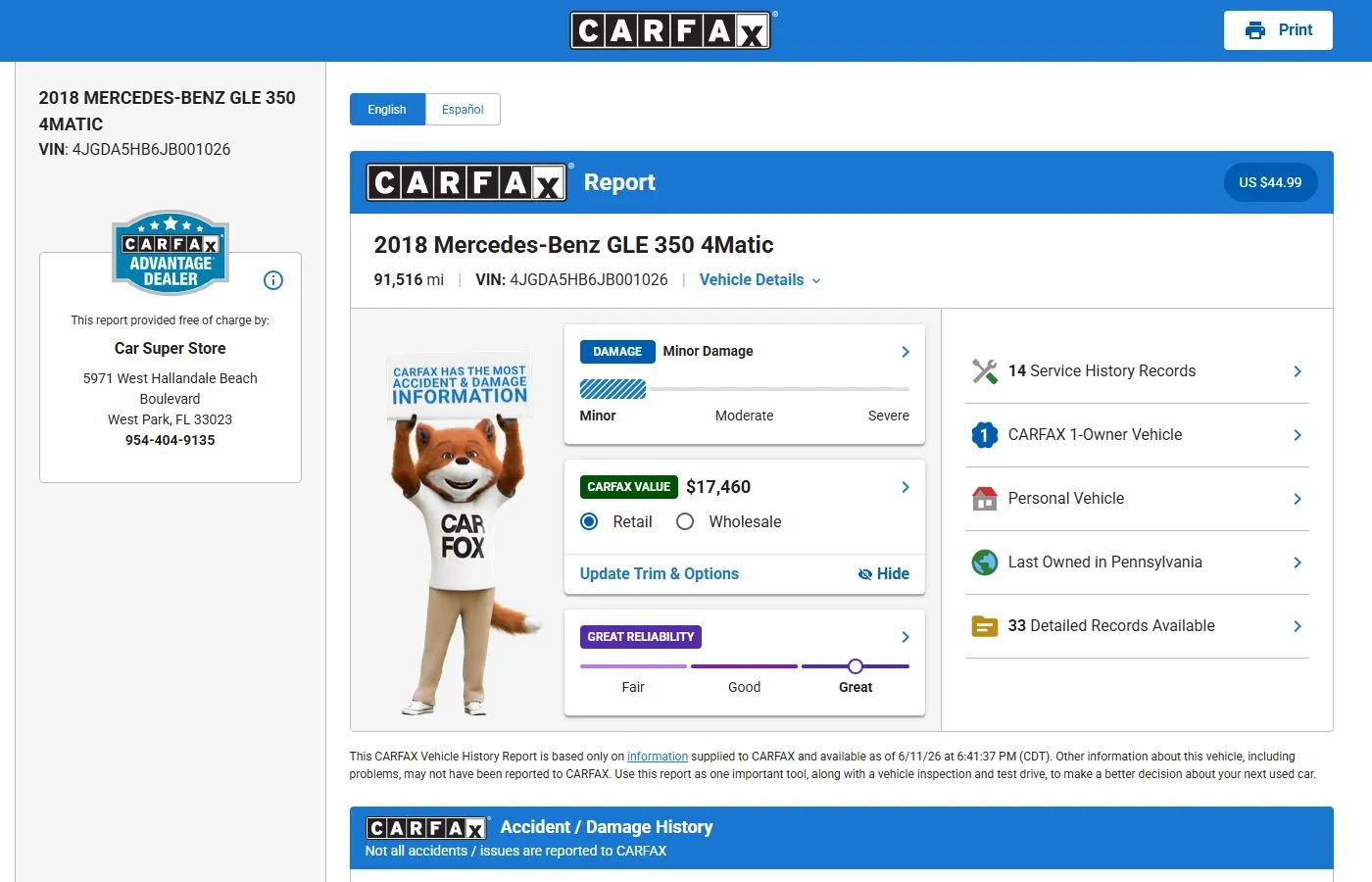Image resolution: width=1372 pixels, height=882 pixels.
Task: Click the eye-slash icon next to Hide
Action: pos(864,574)
